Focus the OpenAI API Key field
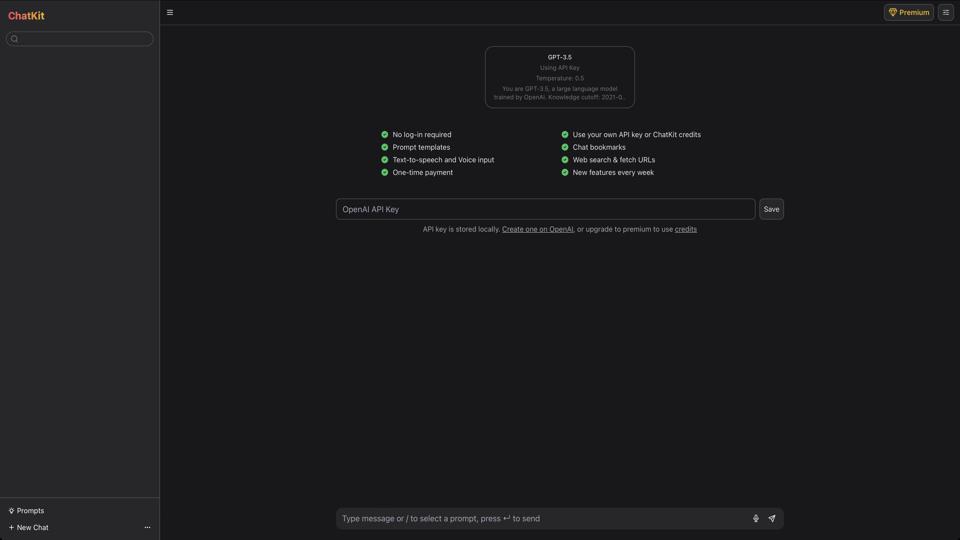 [545, 209]
